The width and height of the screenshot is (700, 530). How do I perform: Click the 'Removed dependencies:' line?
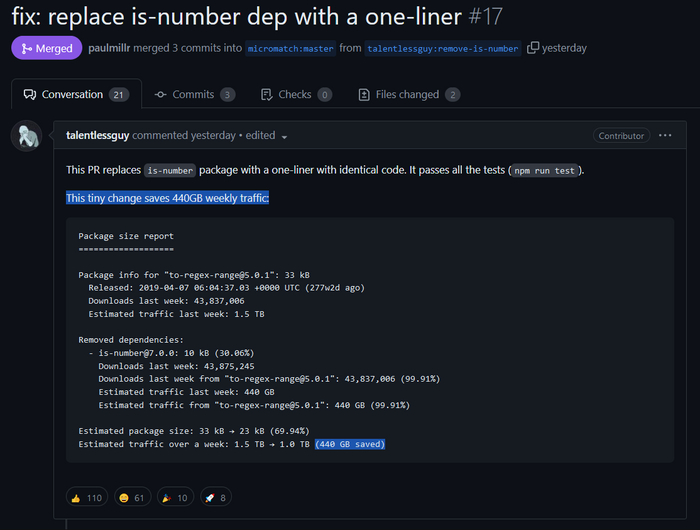[131, 340]
